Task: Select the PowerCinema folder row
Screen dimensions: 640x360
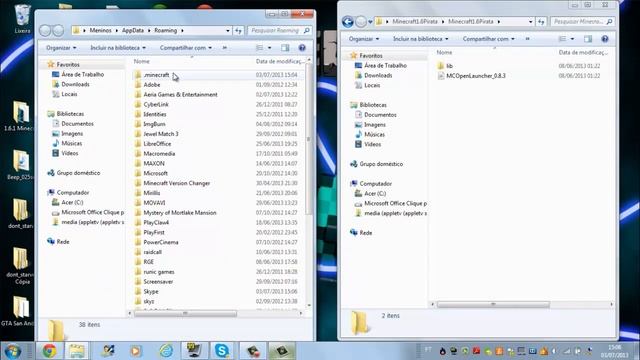Action: (x=218, y=242)
